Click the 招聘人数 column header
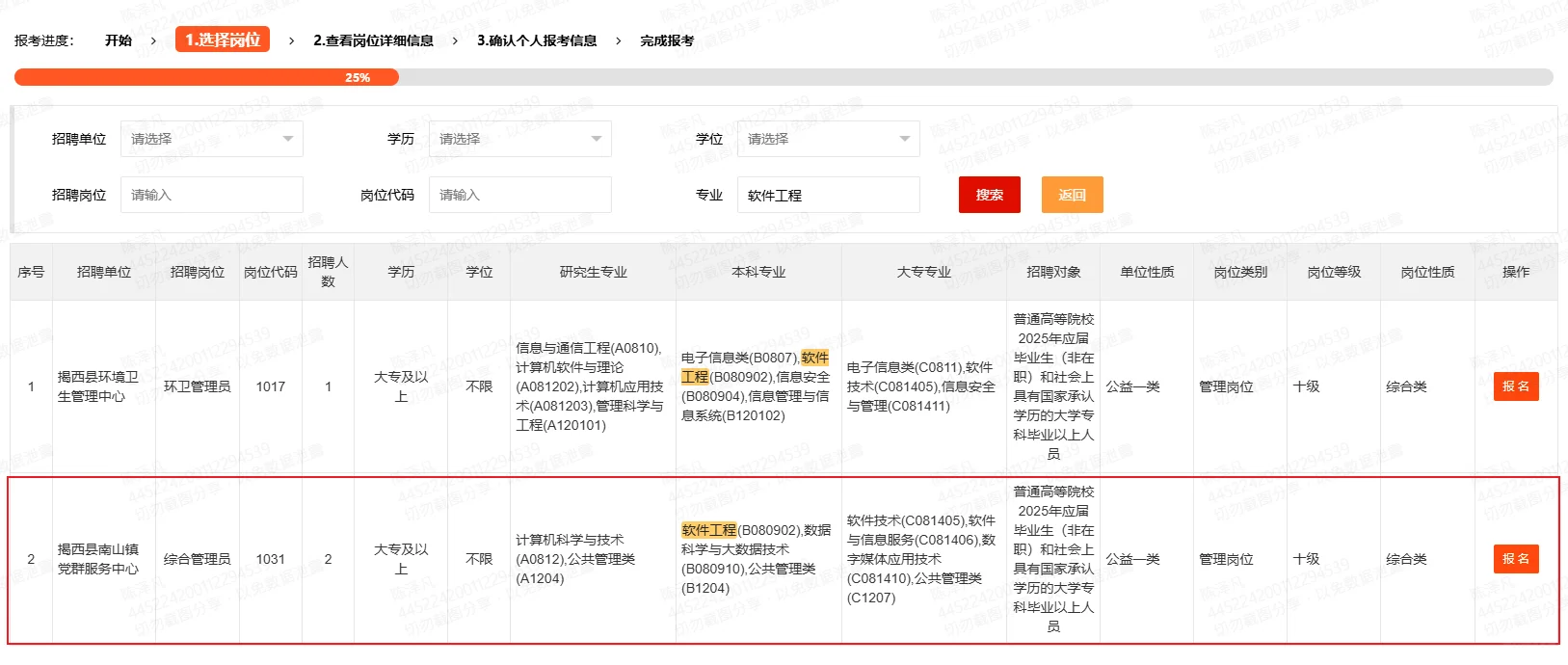 [x=328, y=272]
